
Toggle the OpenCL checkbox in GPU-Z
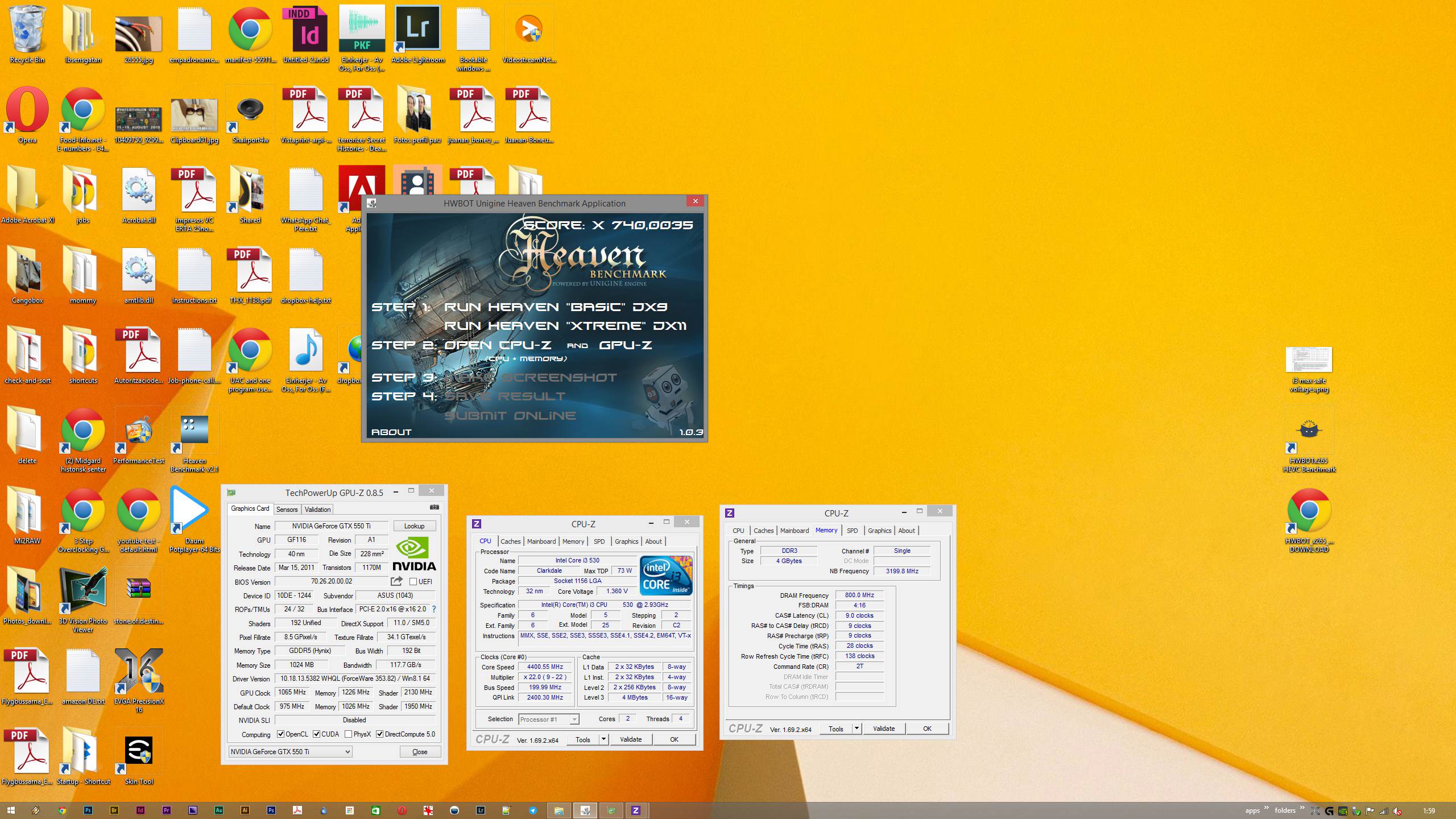tap(280, 734)
